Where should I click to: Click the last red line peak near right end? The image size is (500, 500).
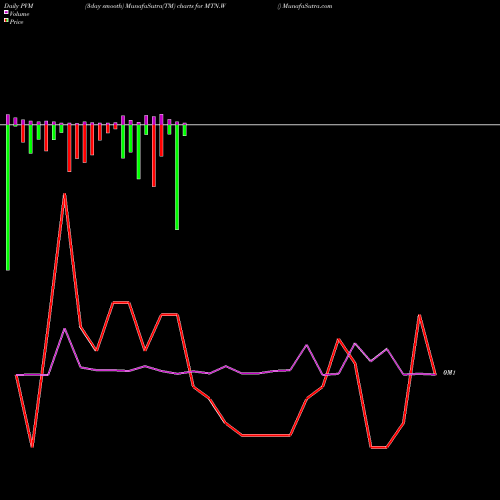pyautogui.click(x=419, y=315)
